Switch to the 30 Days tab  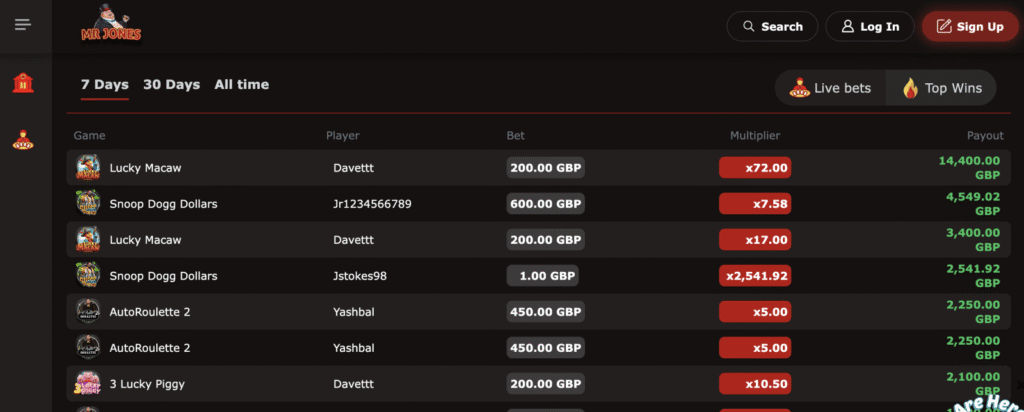click(172, 85)
